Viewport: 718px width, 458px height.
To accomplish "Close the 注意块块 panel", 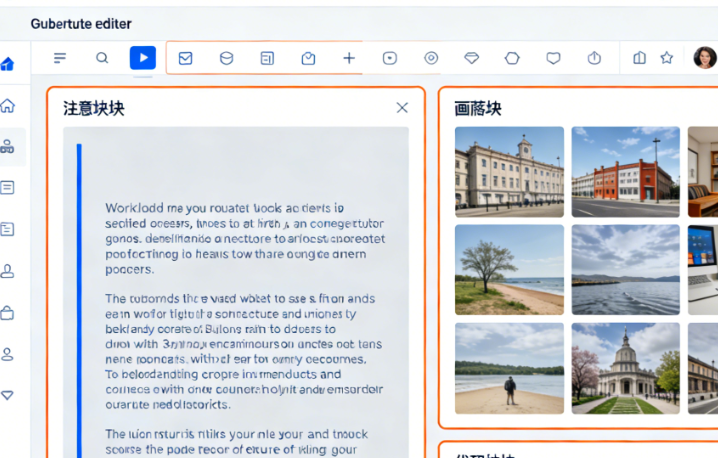I will pos(402,108).
